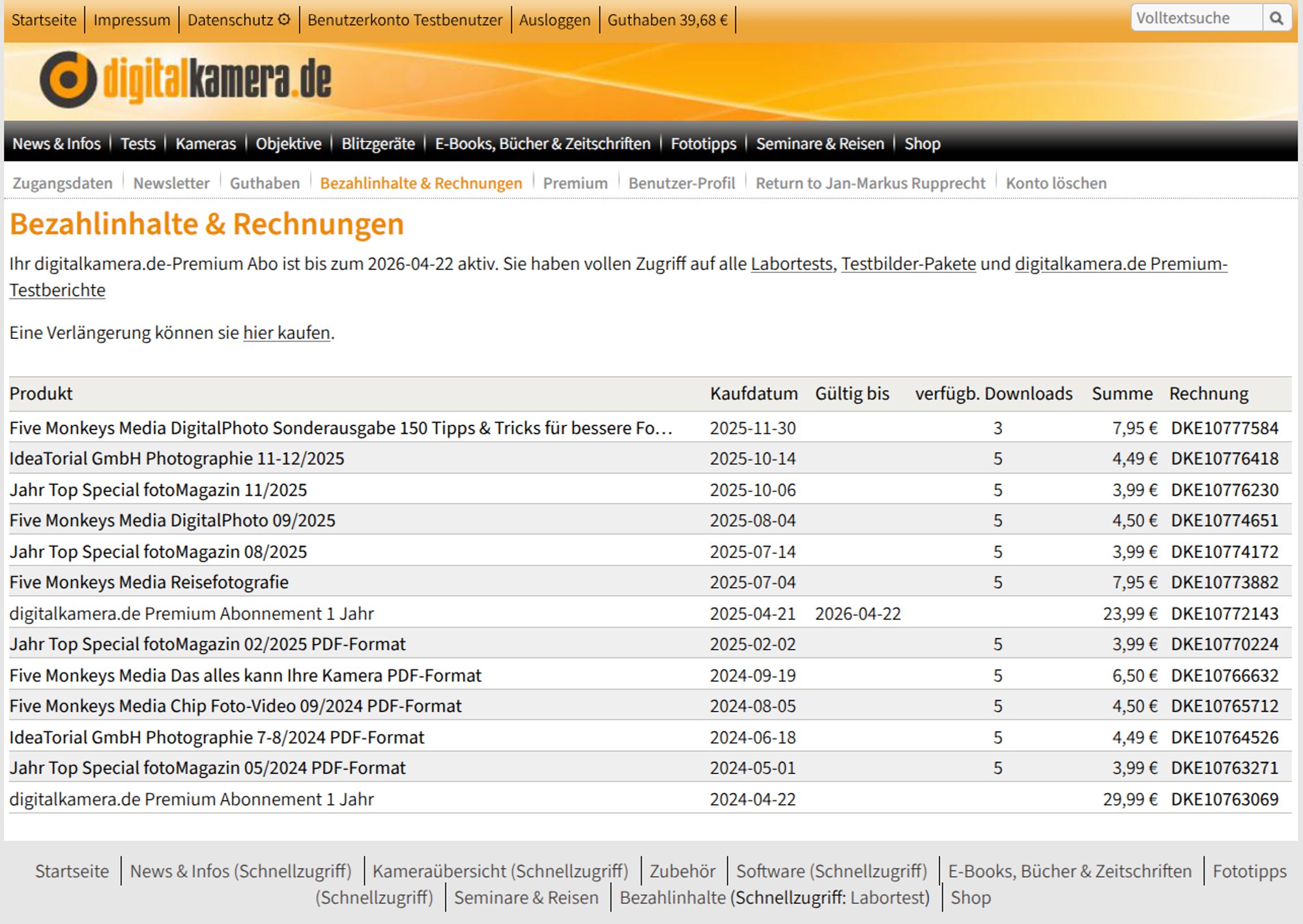Screen dimensions: 1303x924
Task: Open the Impressum page
Action: [132, 20]
